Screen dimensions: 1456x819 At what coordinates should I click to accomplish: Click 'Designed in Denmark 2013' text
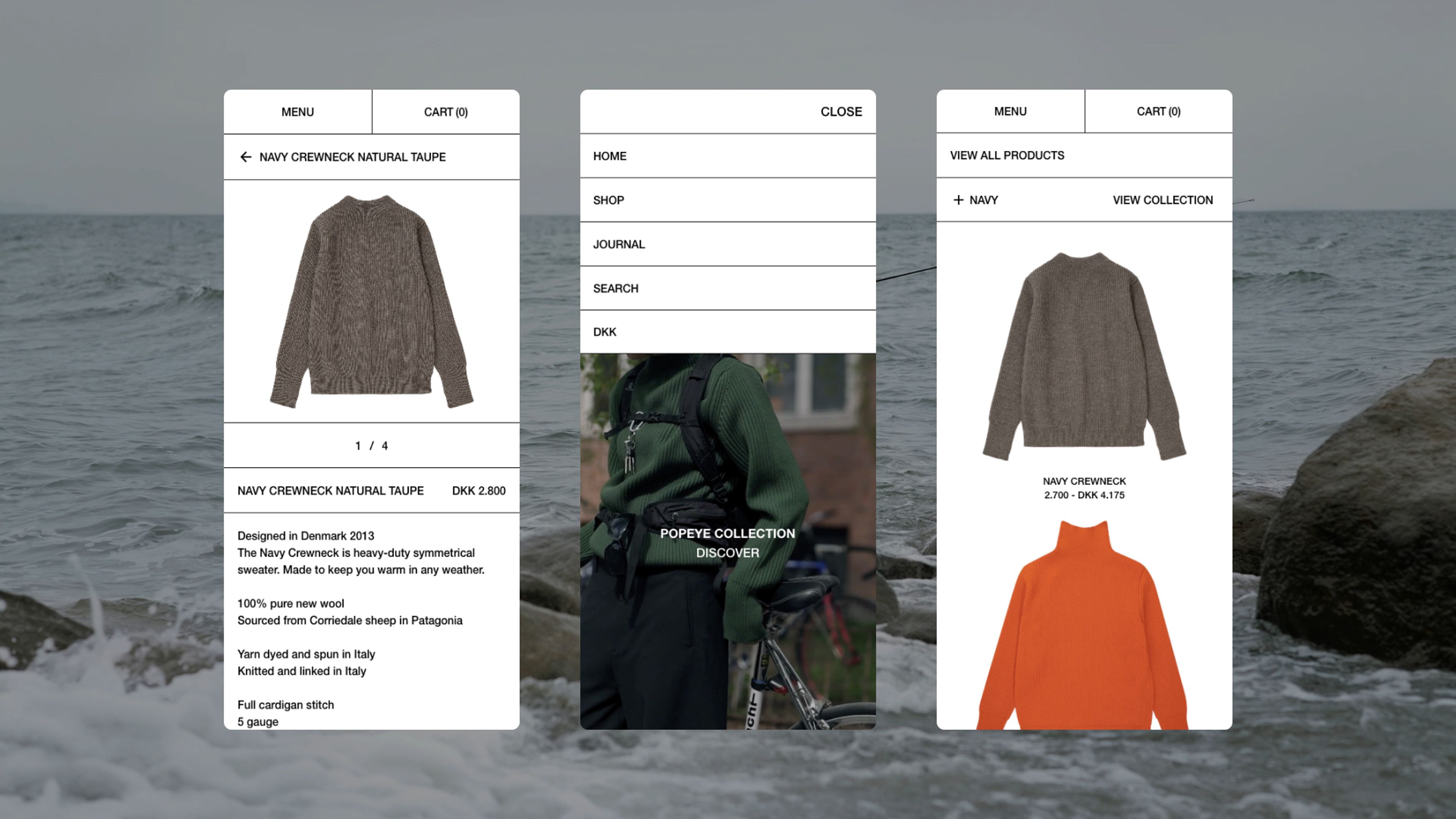(306, 536)
